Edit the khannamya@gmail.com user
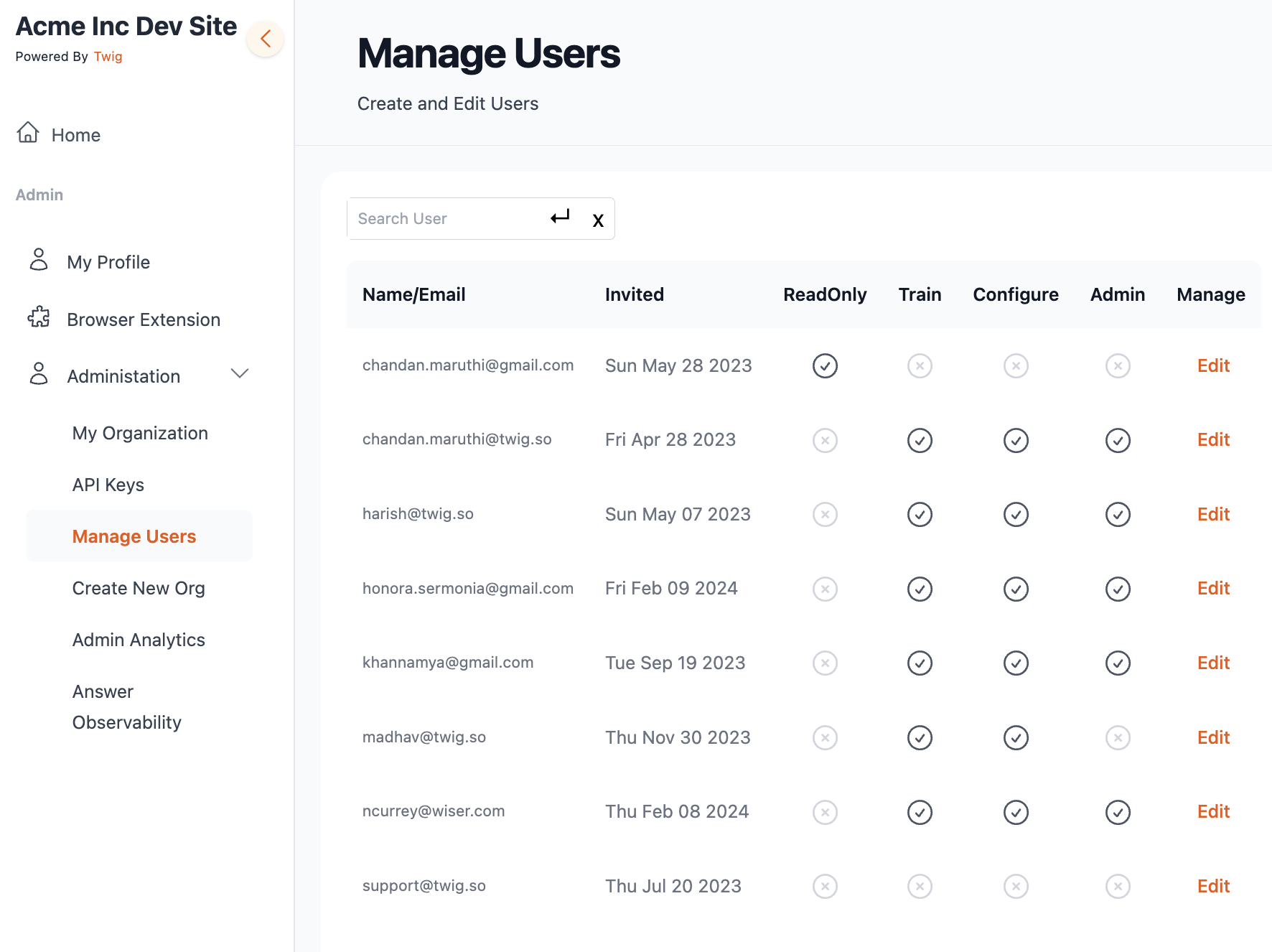The height and width of the screenshot is (952, 1272). [1213, 663]
